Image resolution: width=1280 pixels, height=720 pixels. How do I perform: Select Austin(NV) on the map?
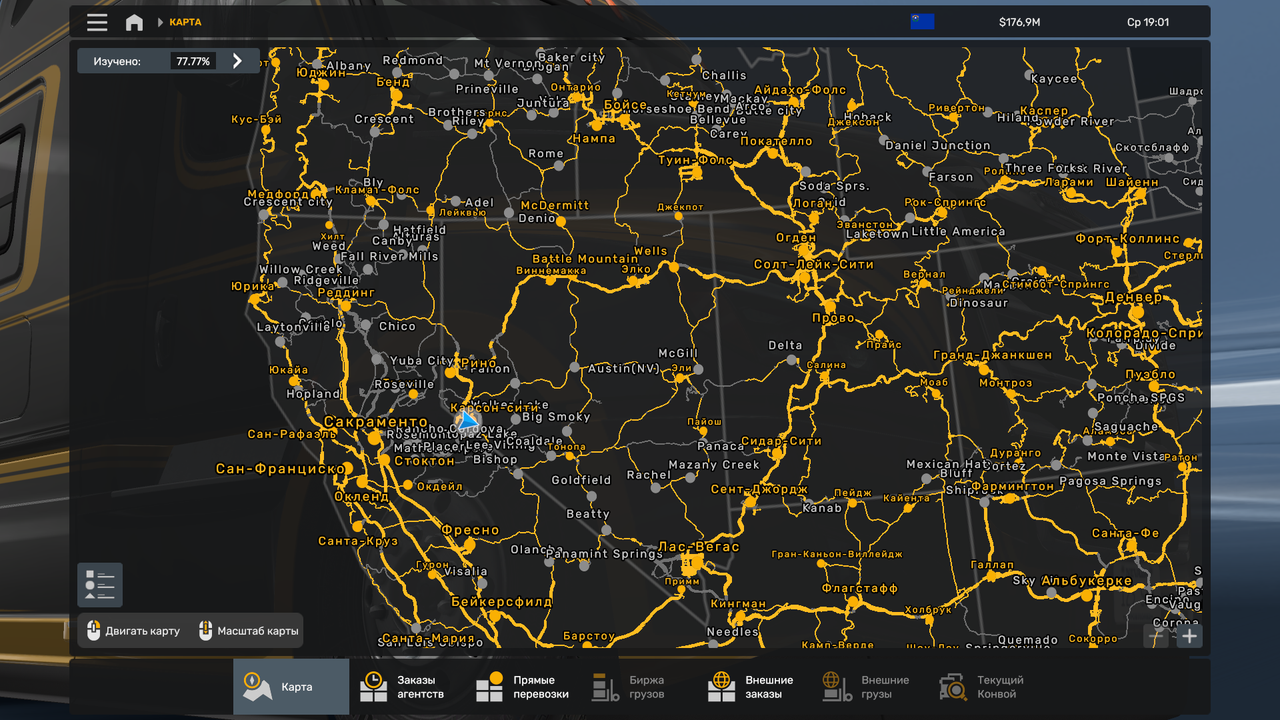[x=623, y=368]
